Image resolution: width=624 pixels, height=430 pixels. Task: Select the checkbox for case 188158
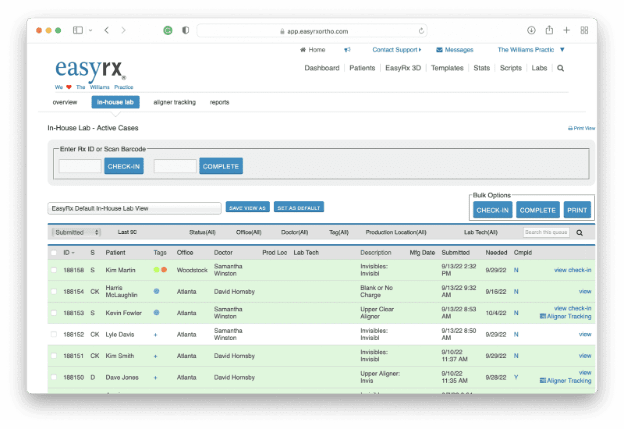click(x=54, y=270)
